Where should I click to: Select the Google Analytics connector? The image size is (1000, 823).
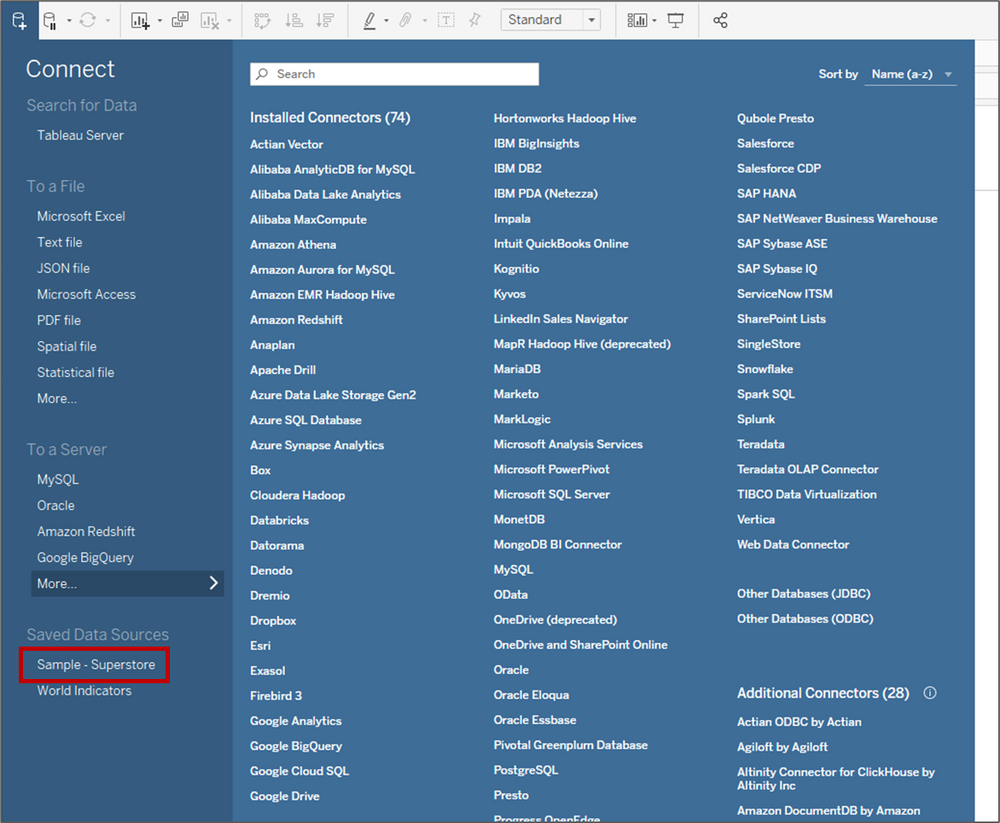295,721
